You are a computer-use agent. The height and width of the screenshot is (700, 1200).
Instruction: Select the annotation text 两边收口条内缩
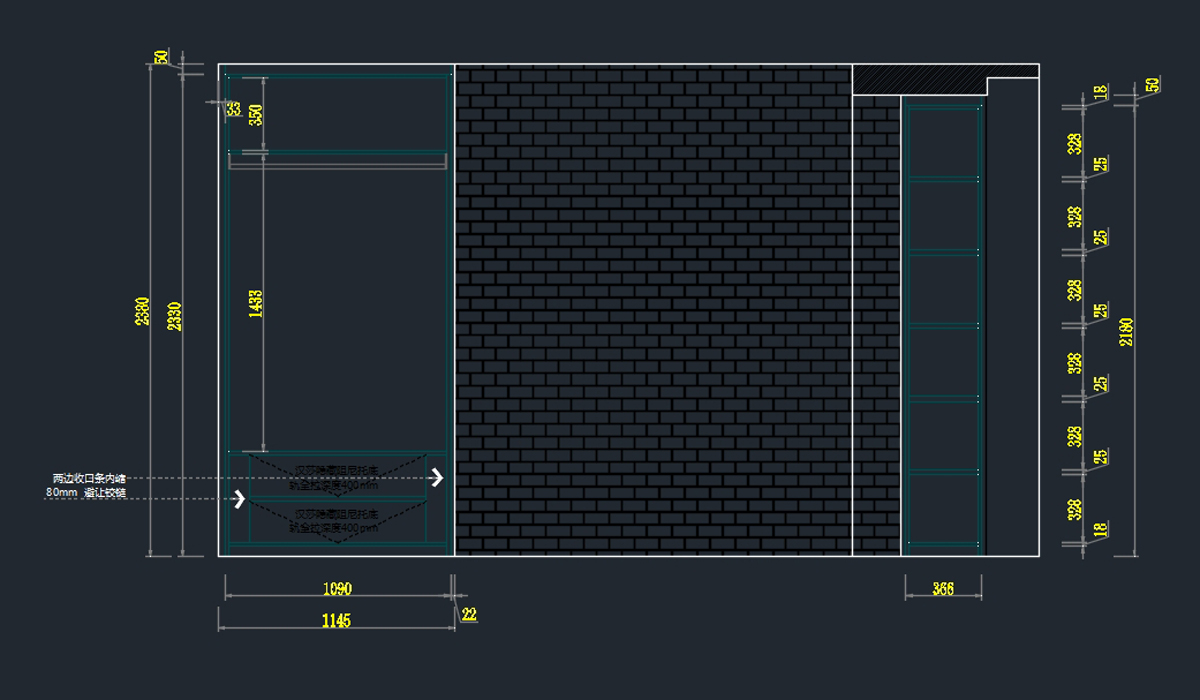89,479
